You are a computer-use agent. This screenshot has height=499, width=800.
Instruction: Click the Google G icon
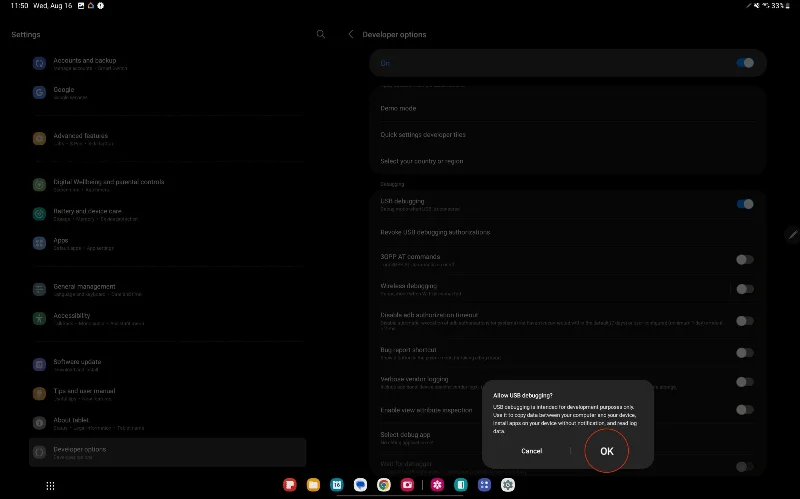[x=39, y=92]
